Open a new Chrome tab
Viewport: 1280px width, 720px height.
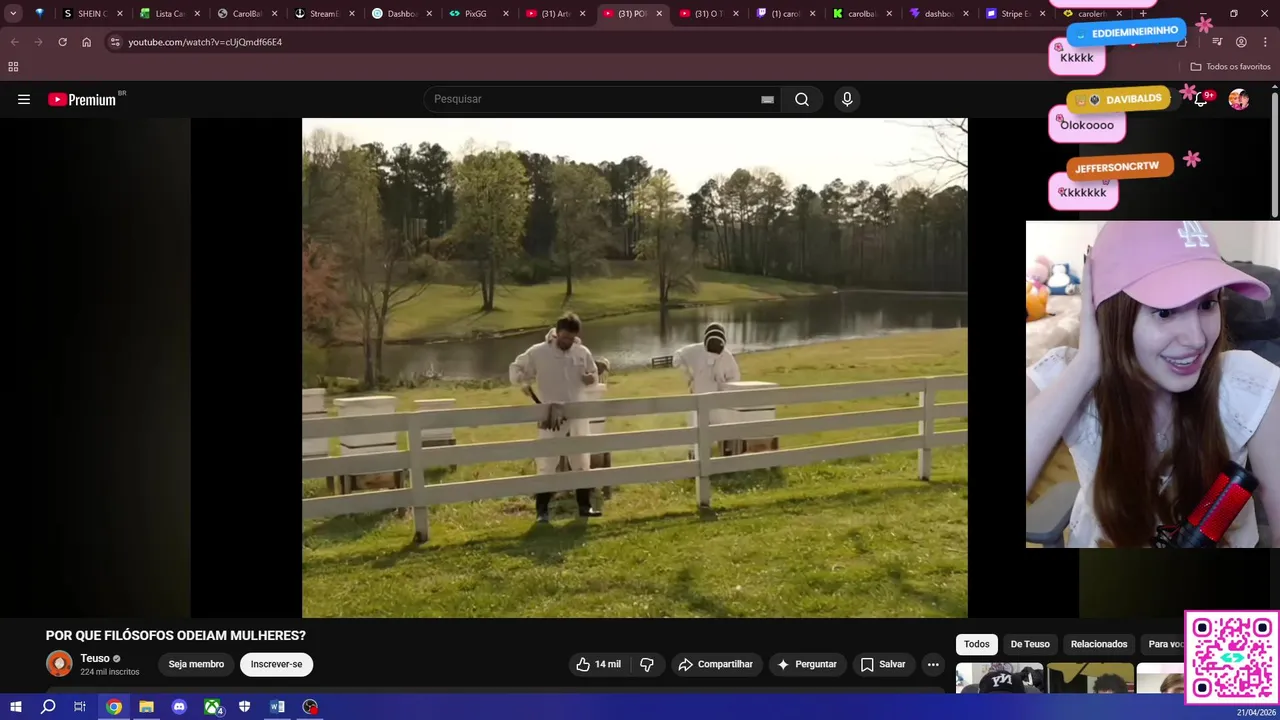pyautogui.click(x=1142, y=13)
